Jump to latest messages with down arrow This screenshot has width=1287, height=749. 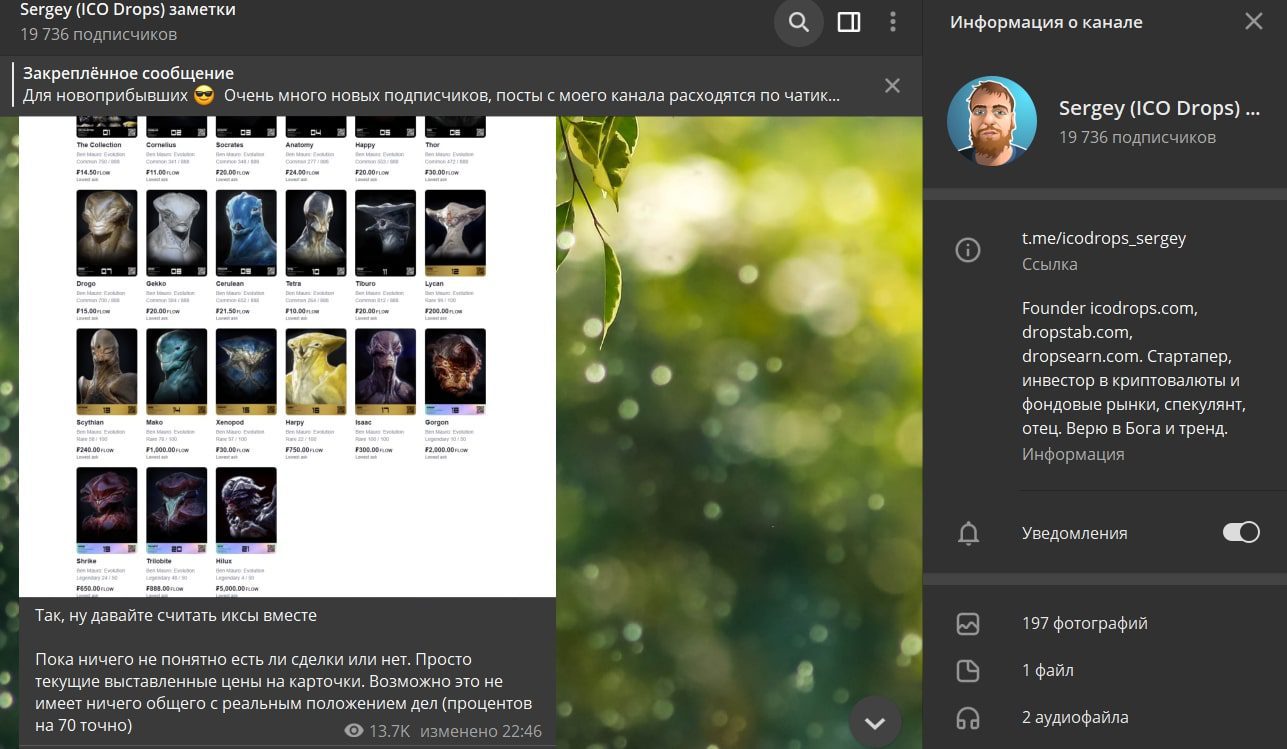[875, 721]
